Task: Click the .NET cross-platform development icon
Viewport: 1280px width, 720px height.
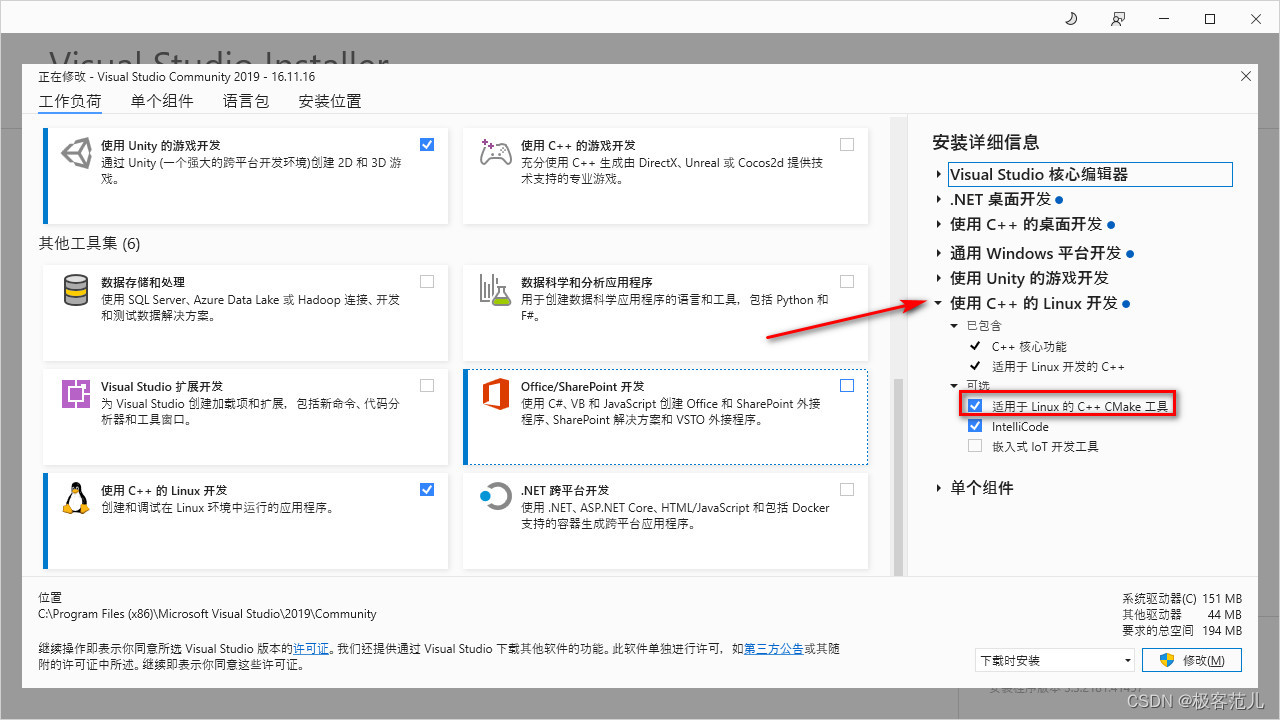Action: coord(496,496)
